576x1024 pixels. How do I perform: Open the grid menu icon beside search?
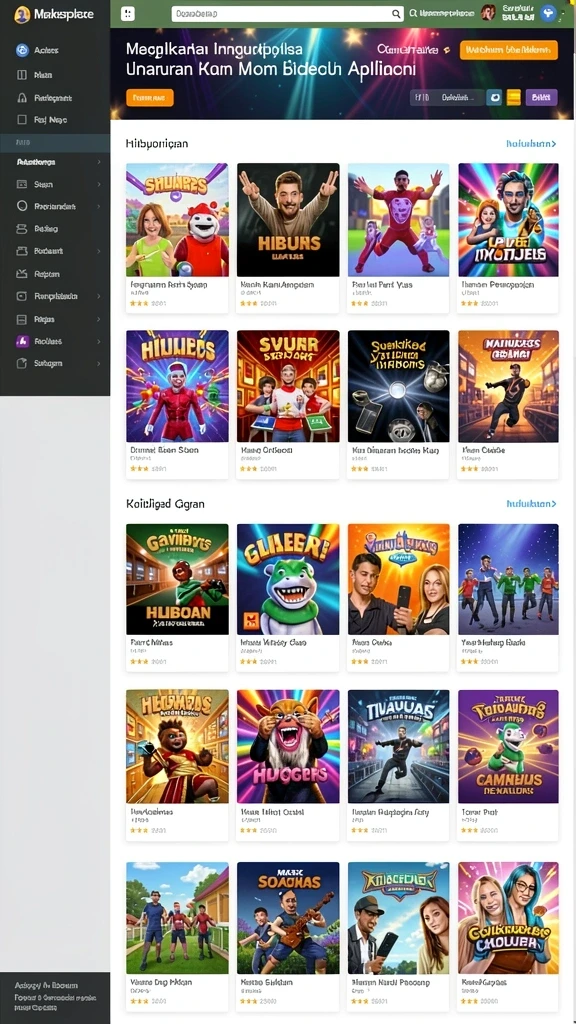coord(128,14)
